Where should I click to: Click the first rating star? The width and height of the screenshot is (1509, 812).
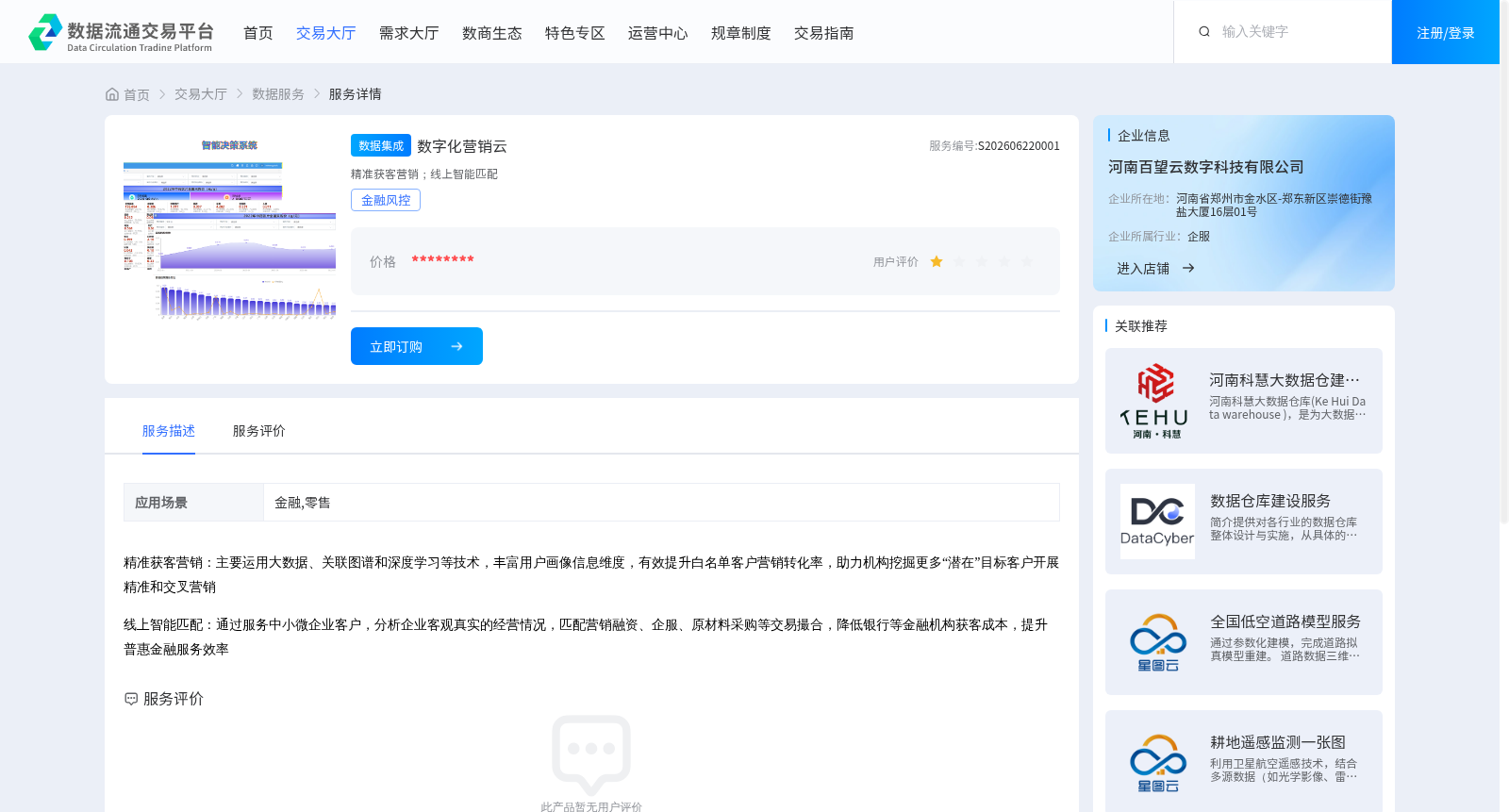click(937, 262)
